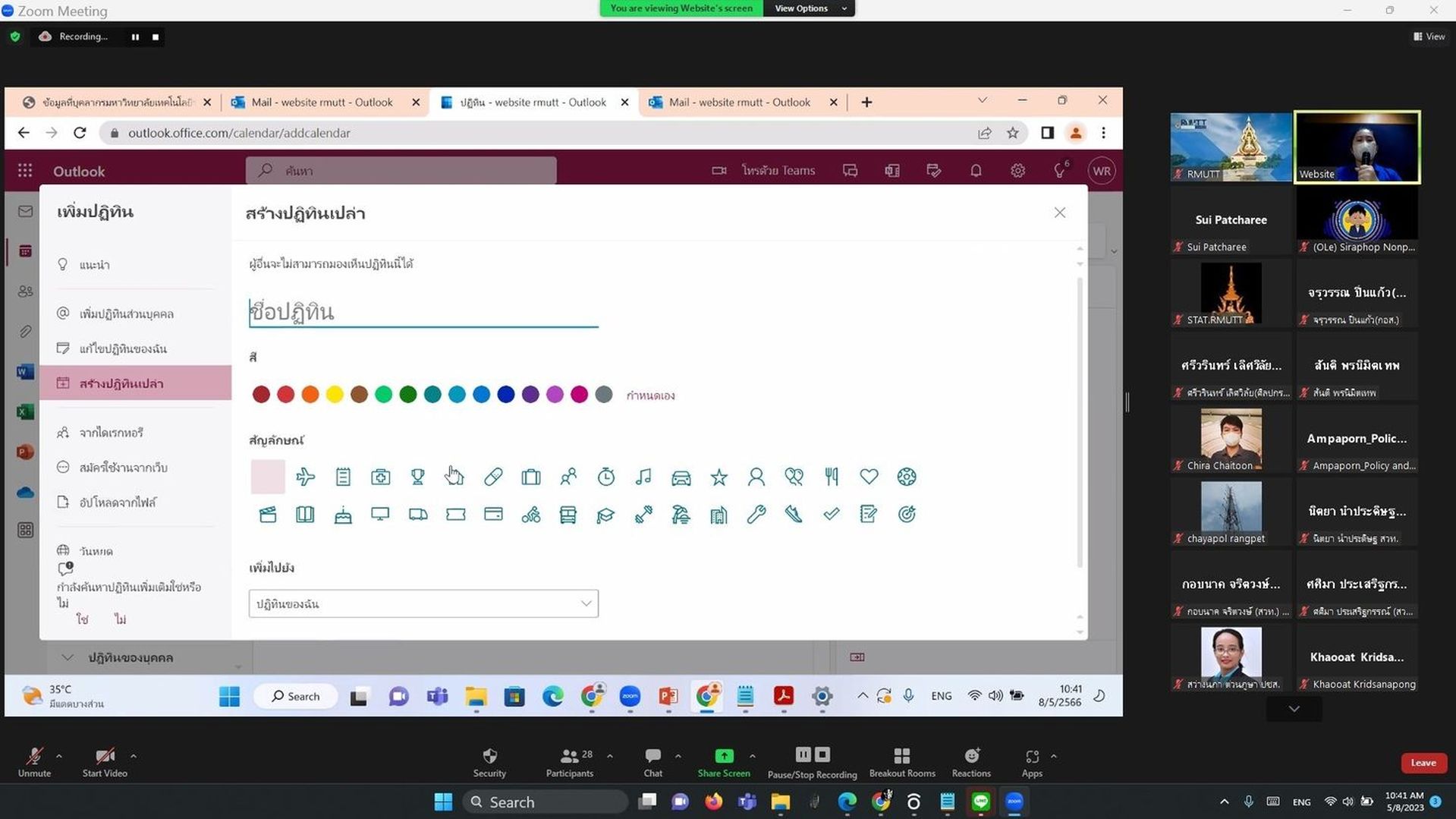Select the bicycle charm icon

(x=530, y=515)
